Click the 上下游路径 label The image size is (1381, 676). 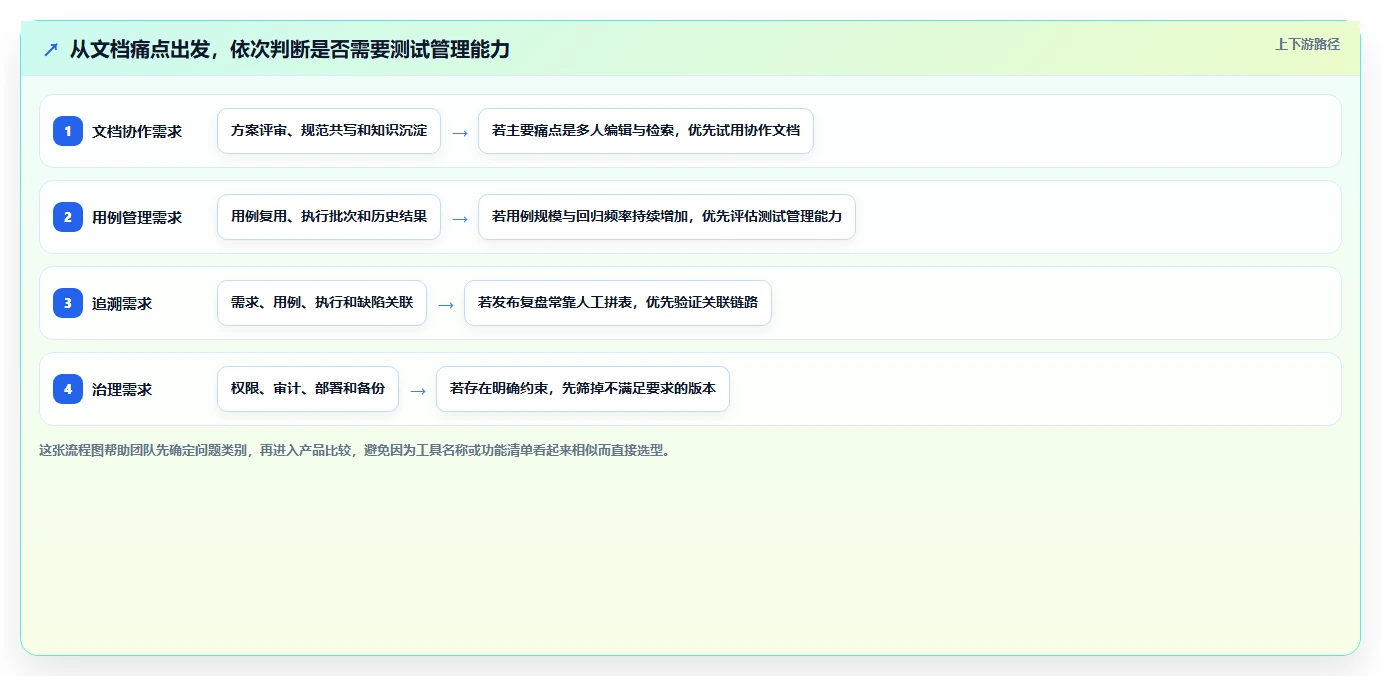click(x=1307, y=44)
